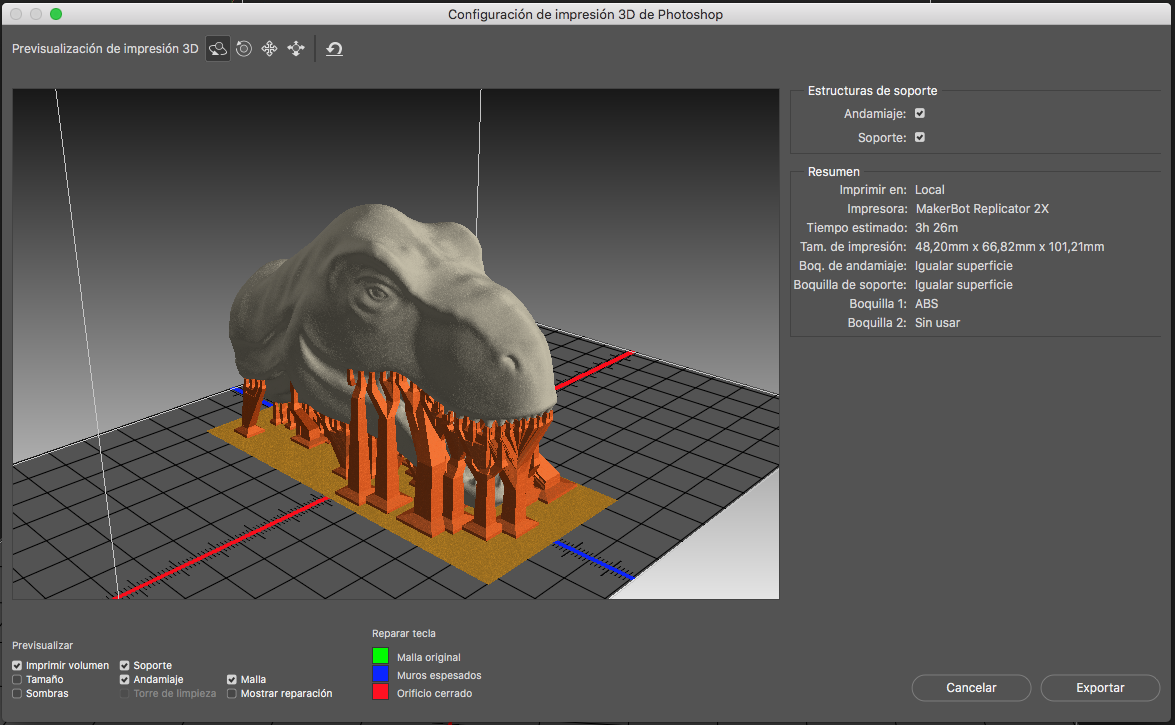1175x725 pixels.
Task: Click the green Malla original swatch
Action: (x=380, y=656)
